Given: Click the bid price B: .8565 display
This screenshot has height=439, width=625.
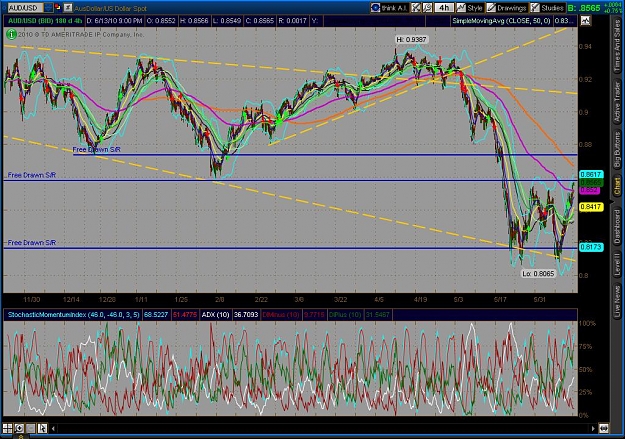Looking at the screenshot, I should pos(584,8).
